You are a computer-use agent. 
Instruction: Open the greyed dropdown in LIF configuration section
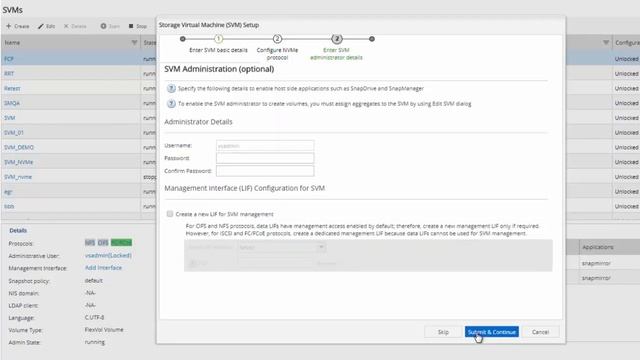pyautogui.click(x=282, y=247)
